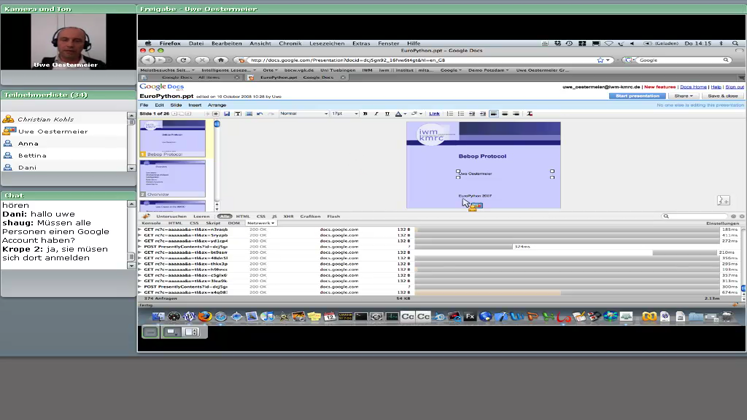This screenshot has width=747, height=420.
Task: Click the Start presentation button
Action: [x=637, y=96]
